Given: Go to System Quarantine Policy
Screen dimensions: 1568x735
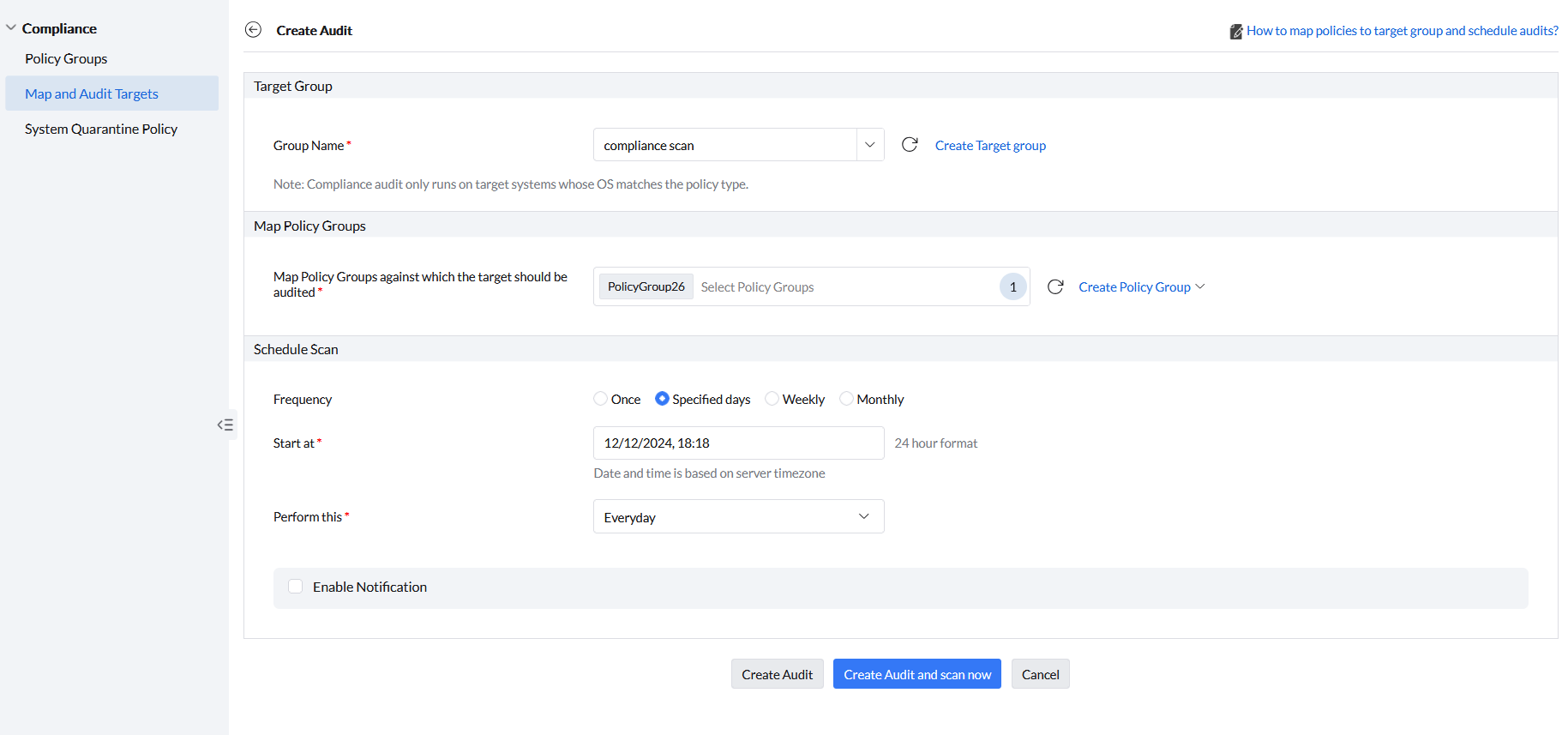Looking at the screenshot, I should (x=101, y=129).
